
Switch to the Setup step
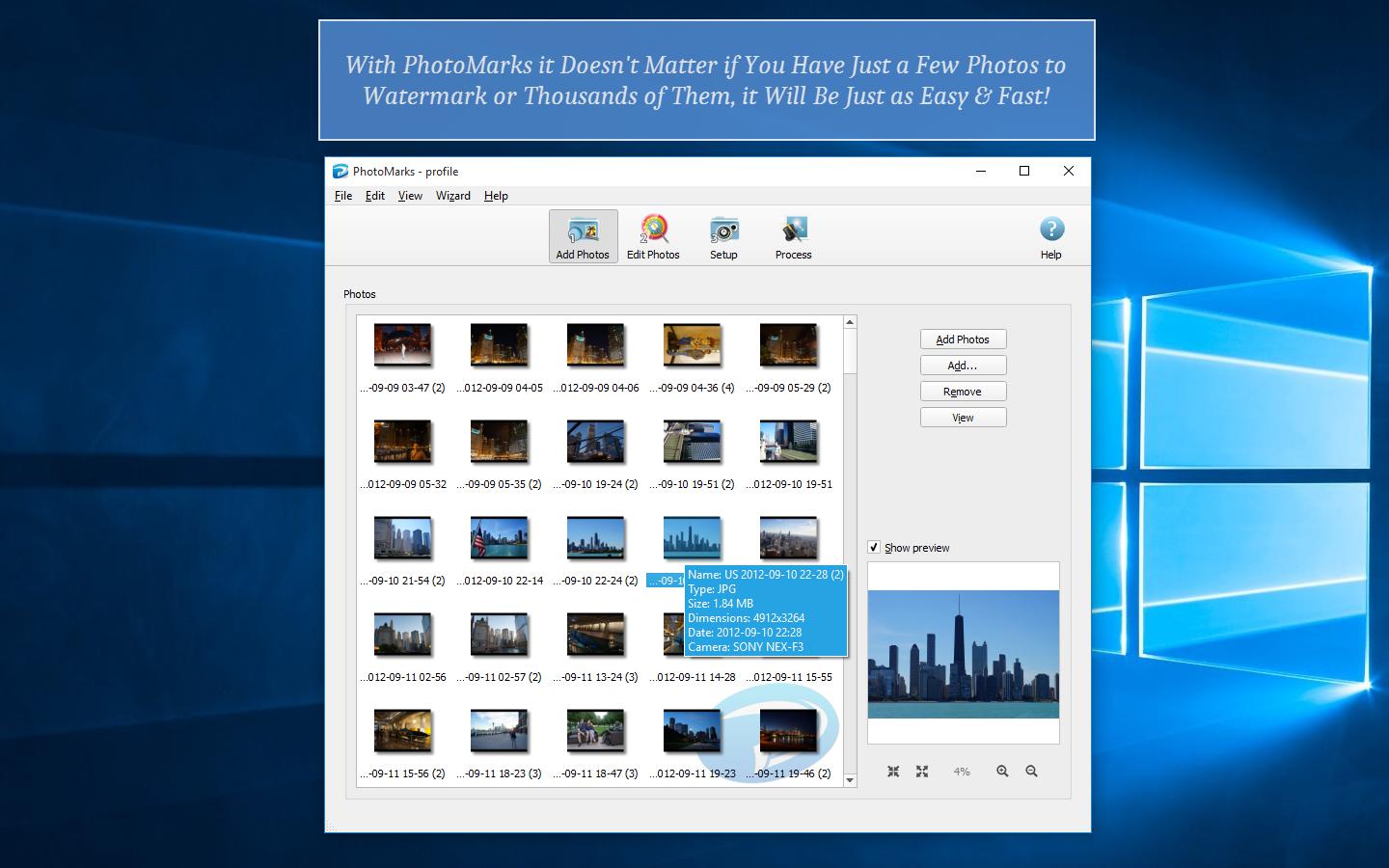(x=722, y=235)
